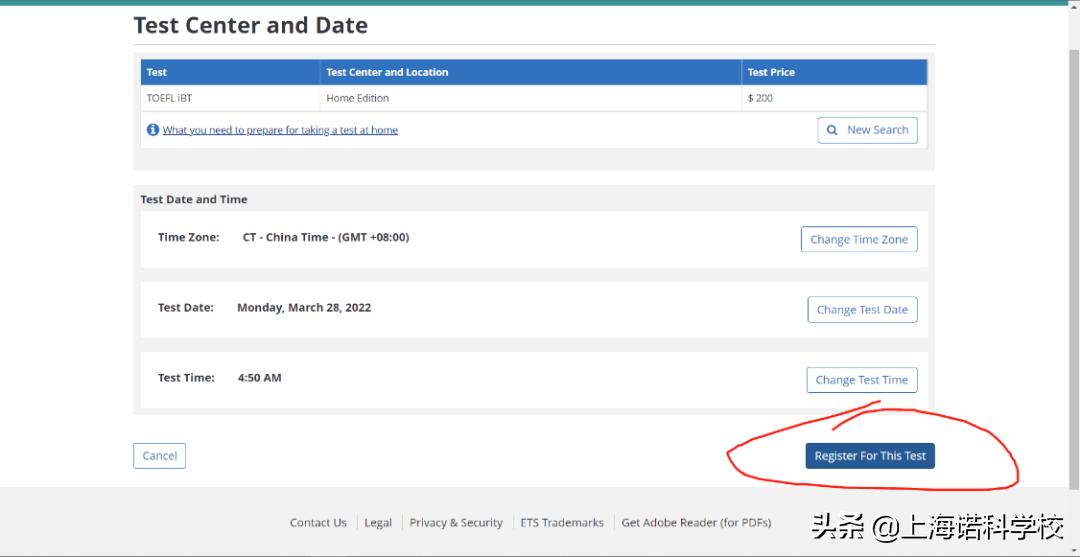
Task: Start a New Search
Action: tap(867, 130)
